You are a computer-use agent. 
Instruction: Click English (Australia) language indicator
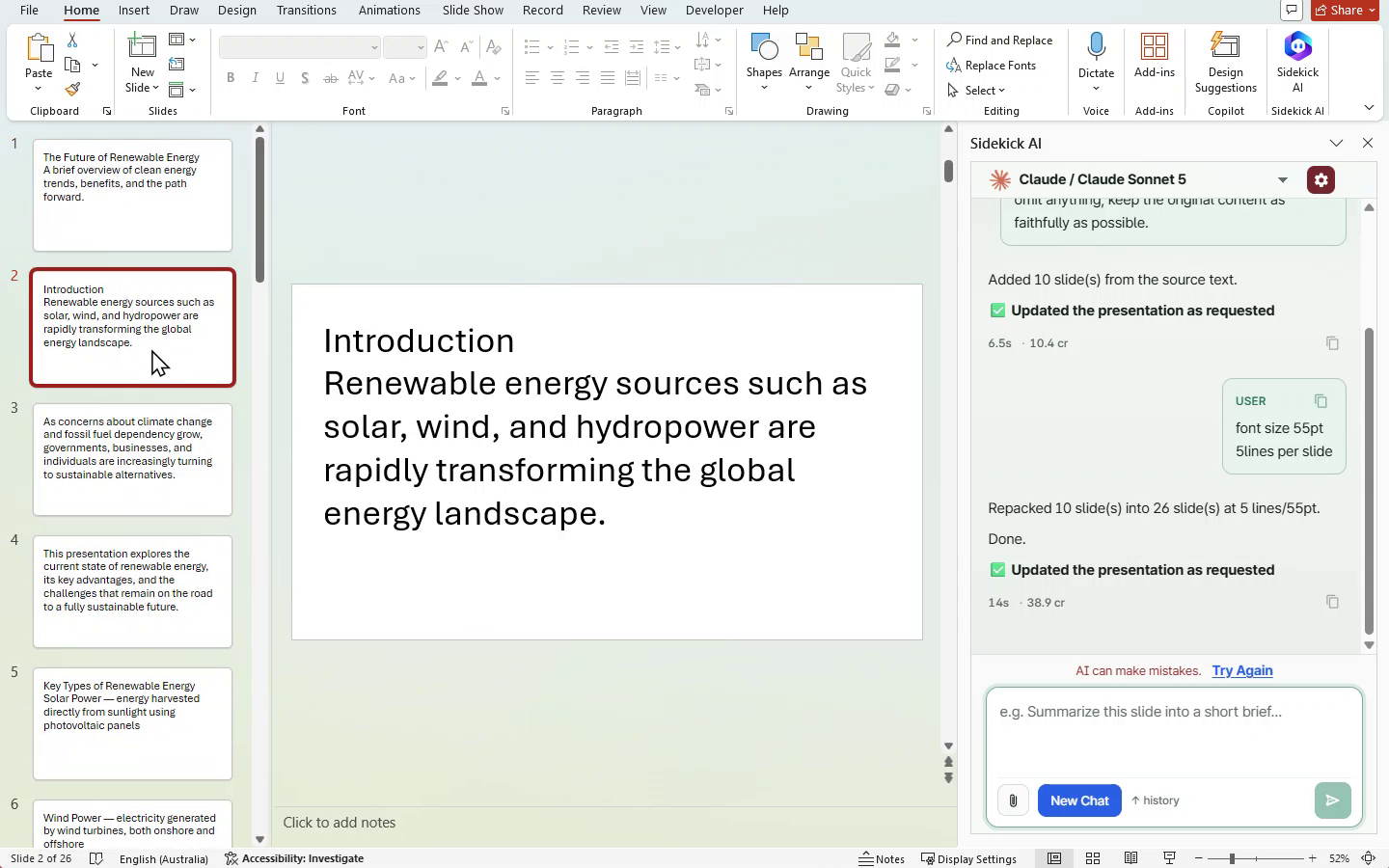(164, 858)
